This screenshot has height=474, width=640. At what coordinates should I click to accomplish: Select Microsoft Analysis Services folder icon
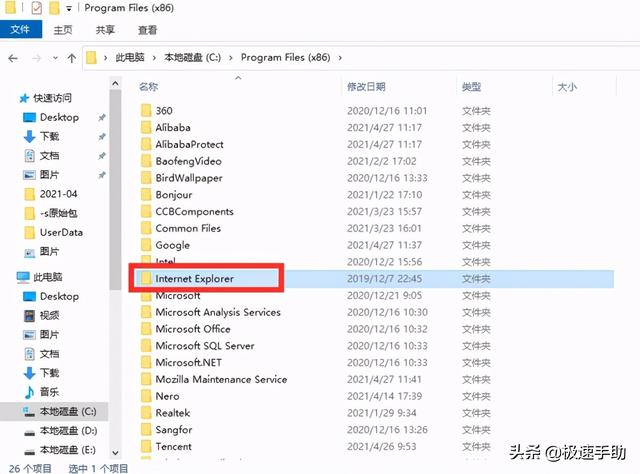coord(146,312)
